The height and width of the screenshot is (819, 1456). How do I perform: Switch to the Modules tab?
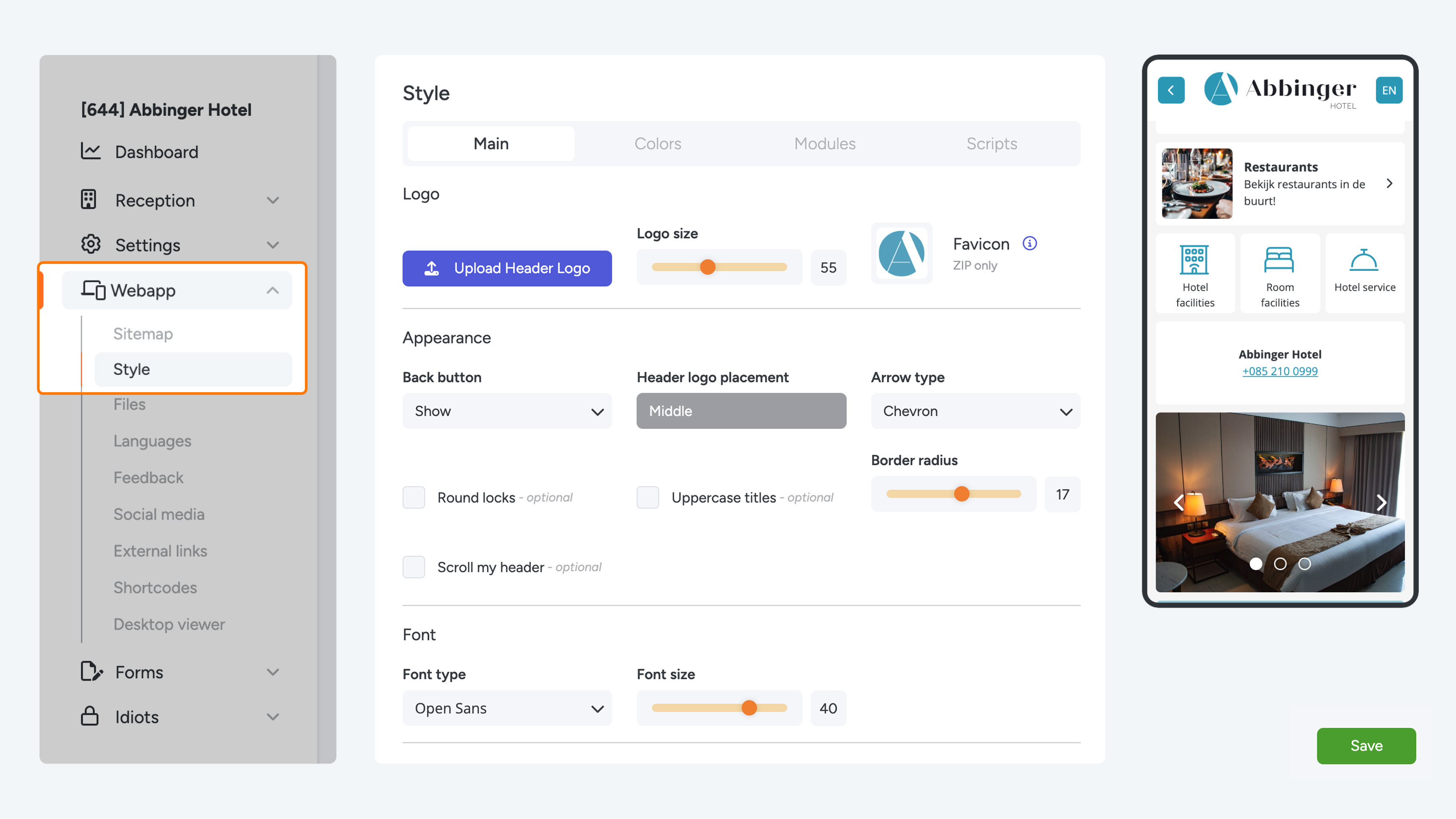[x=825, y=143]
